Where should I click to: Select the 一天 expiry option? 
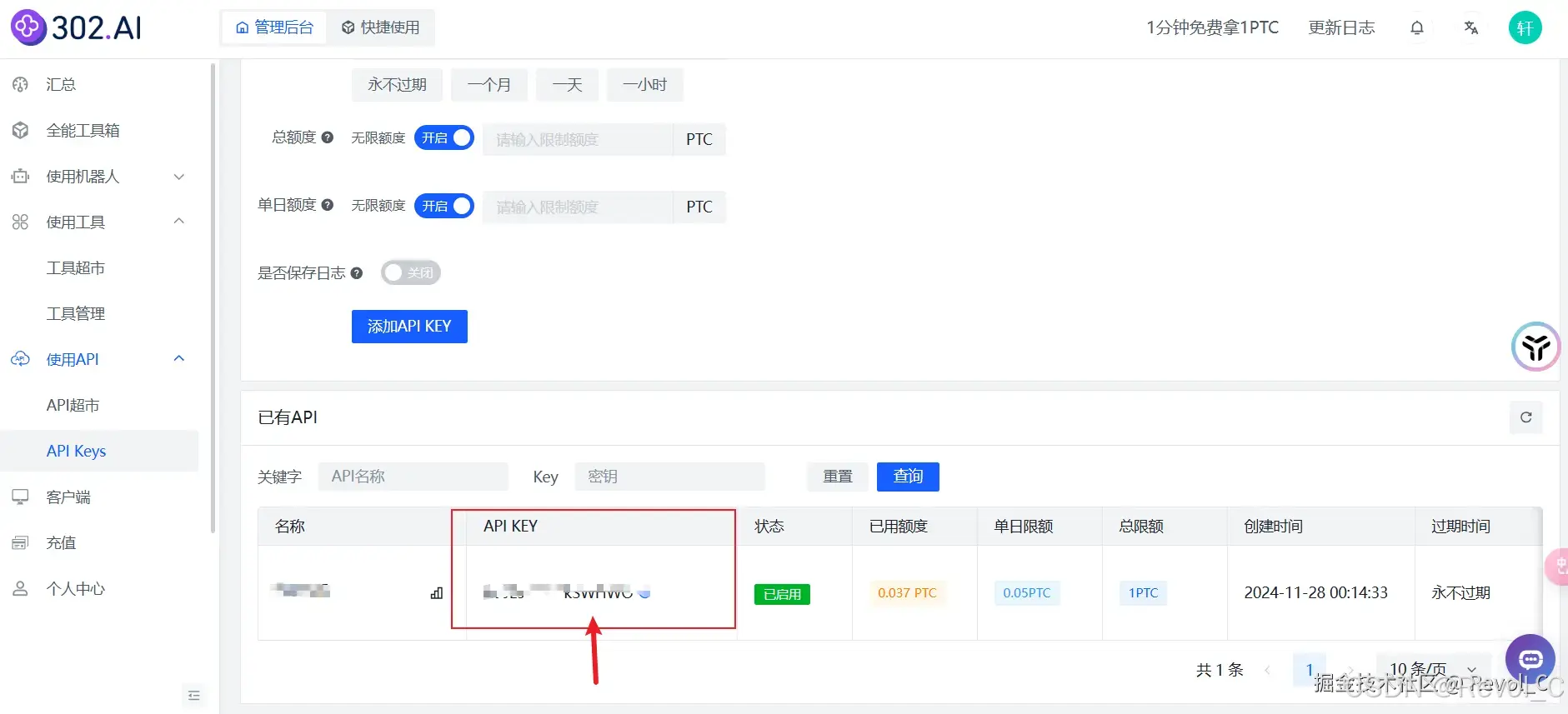[567, 85]
